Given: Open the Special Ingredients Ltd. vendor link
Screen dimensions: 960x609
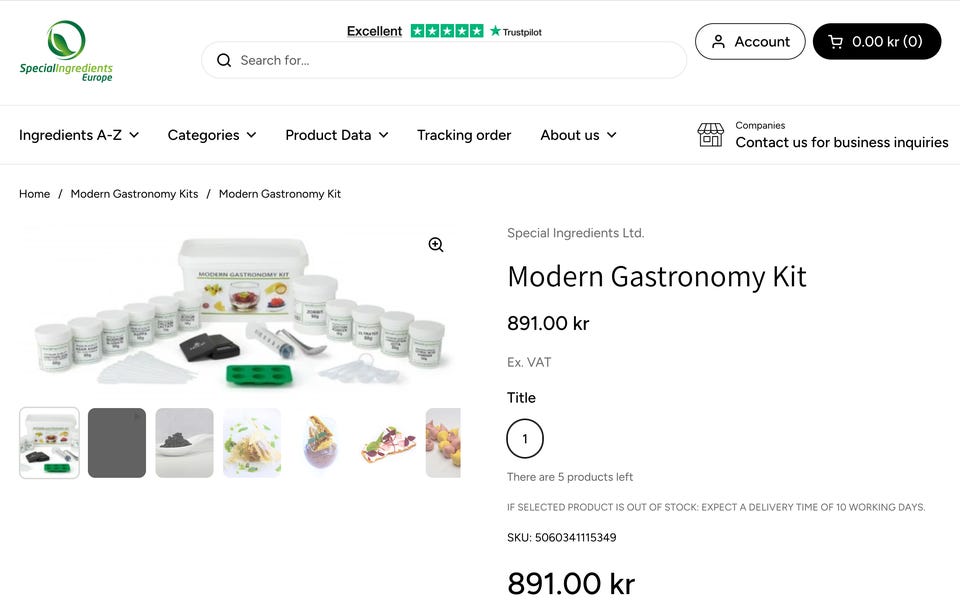Looking at the screenshot, I should pyautogui.click(x=575, y=233).
